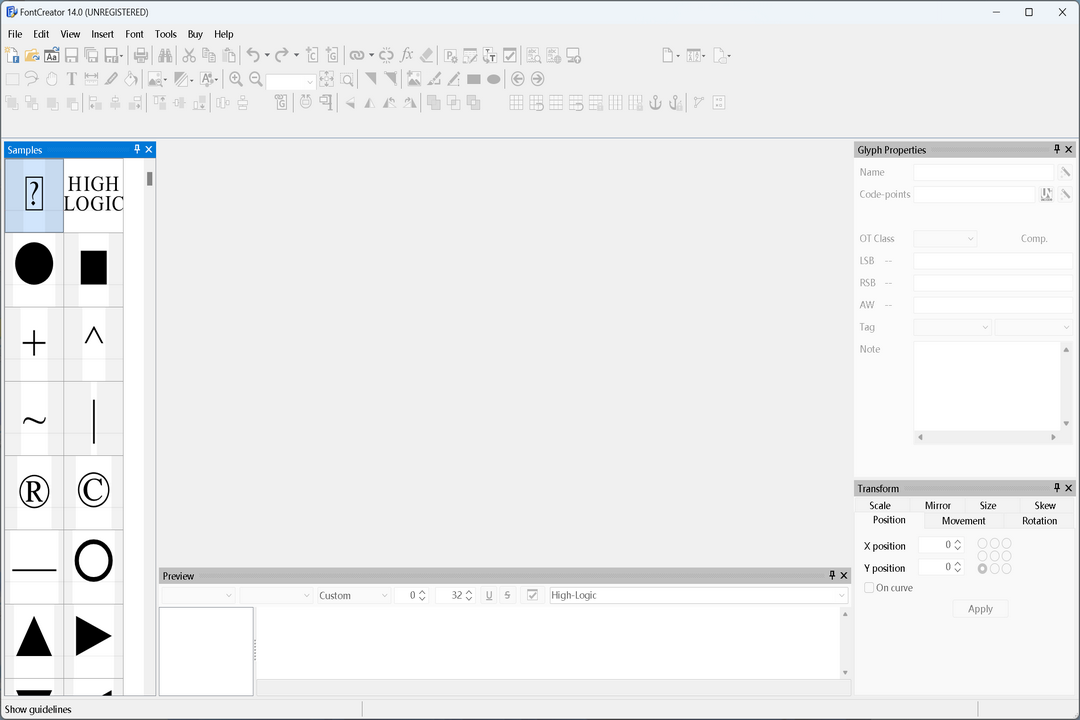Screen dimensions: 1080x720
Task: Click the Undo arrow icon
Action: (253, 56)
